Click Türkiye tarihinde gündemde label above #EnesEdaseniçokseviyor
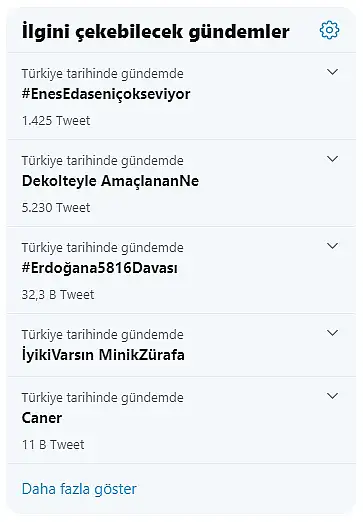 [x=103, y=74]
